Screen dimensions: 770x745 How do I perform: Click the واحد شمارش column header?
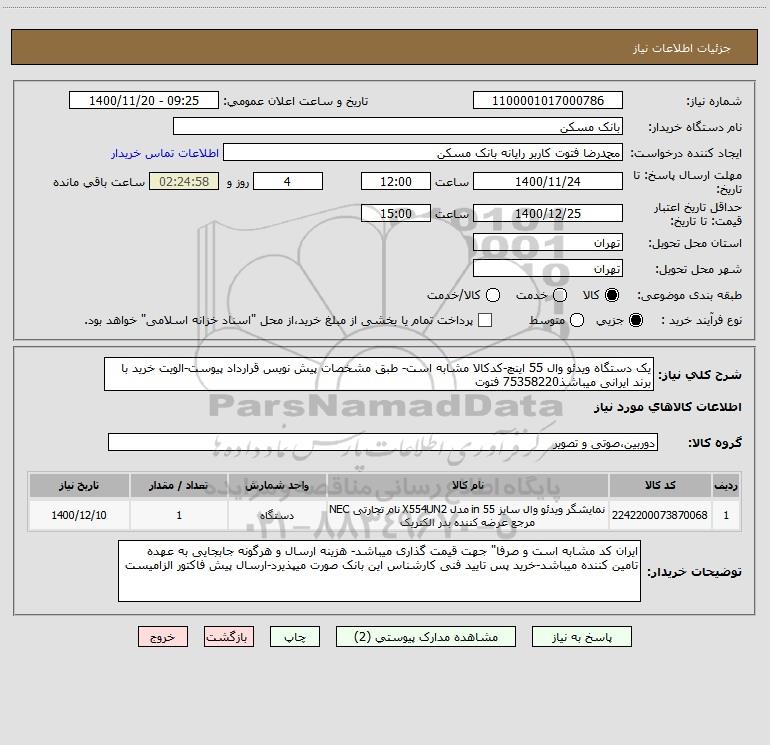(277, 486)
